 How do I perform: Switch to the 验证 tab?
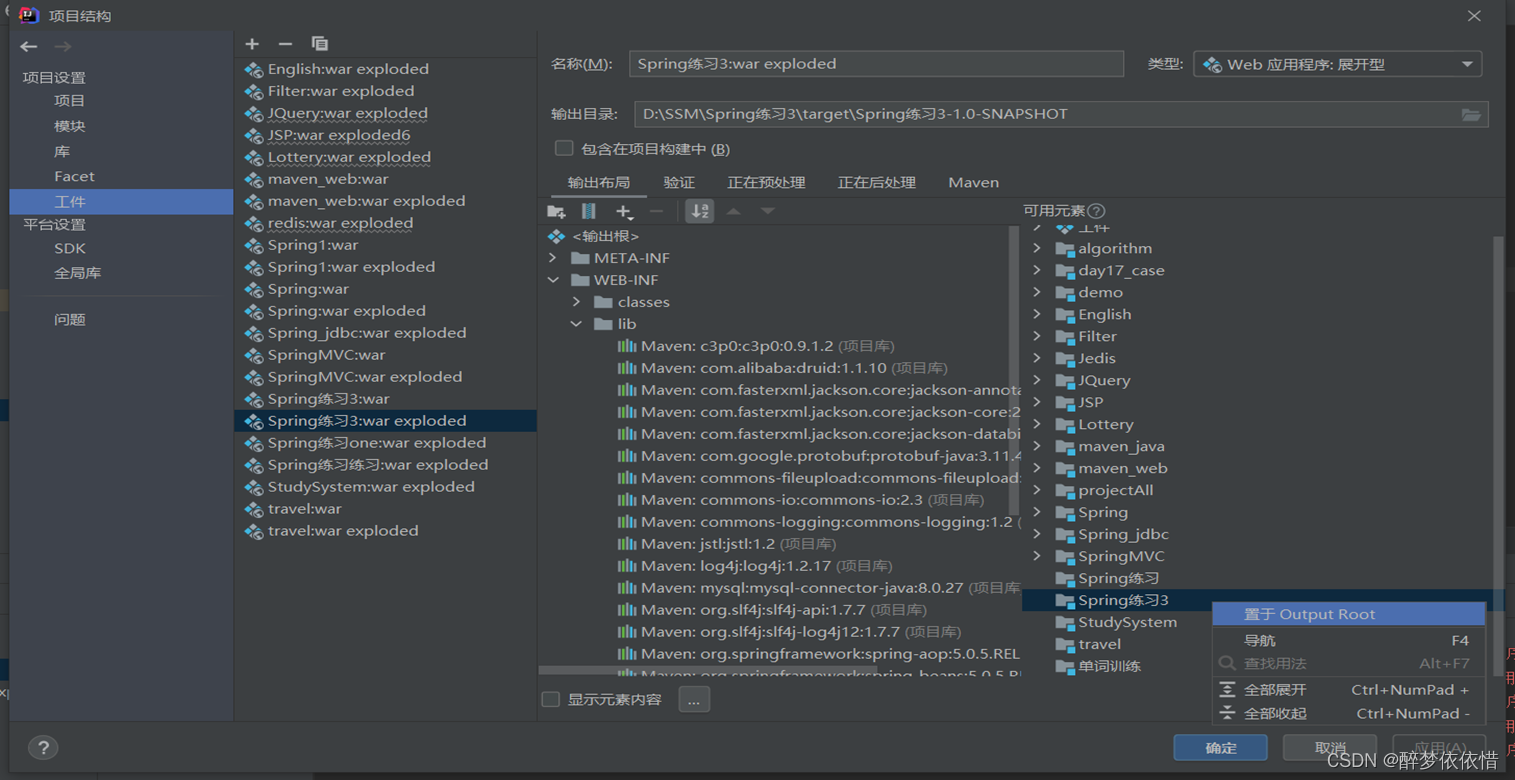(x=679, y=182)
